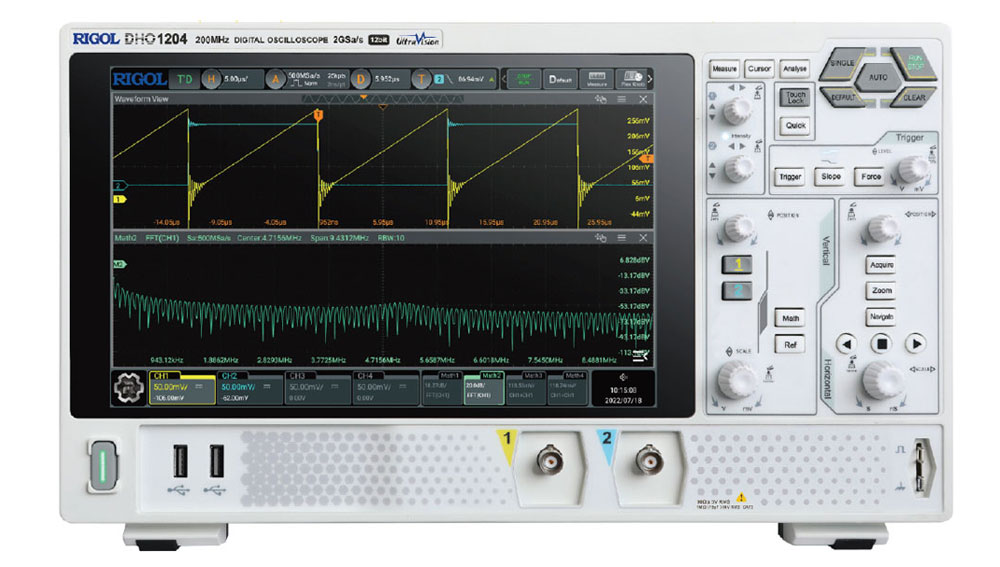Tap the gear function navigation icon on screen
The height and width of the screenshot is (567, 1000).
coord(128,388)
